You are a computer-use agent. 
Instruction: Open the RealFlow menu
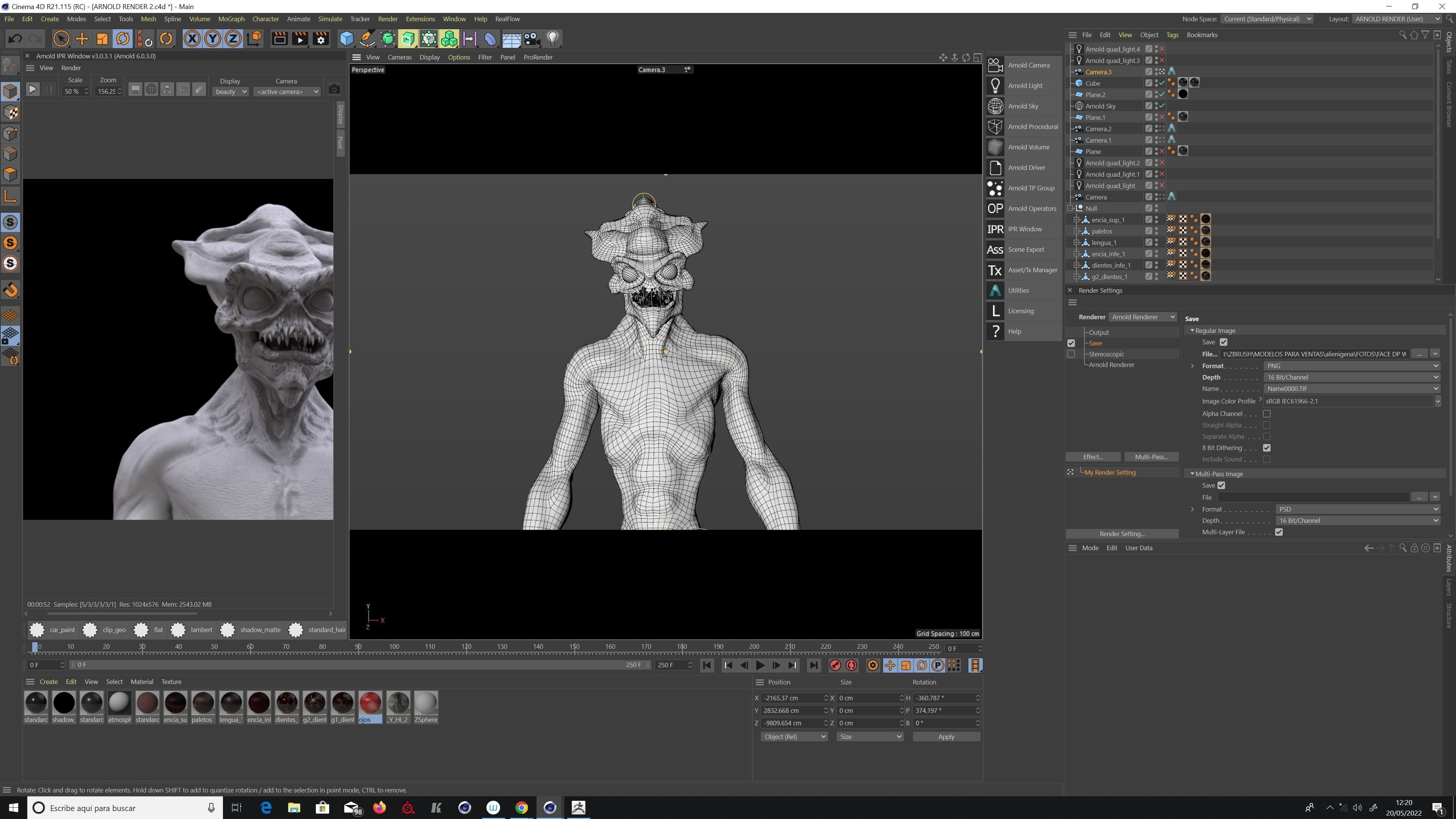[x=507, y=19]
